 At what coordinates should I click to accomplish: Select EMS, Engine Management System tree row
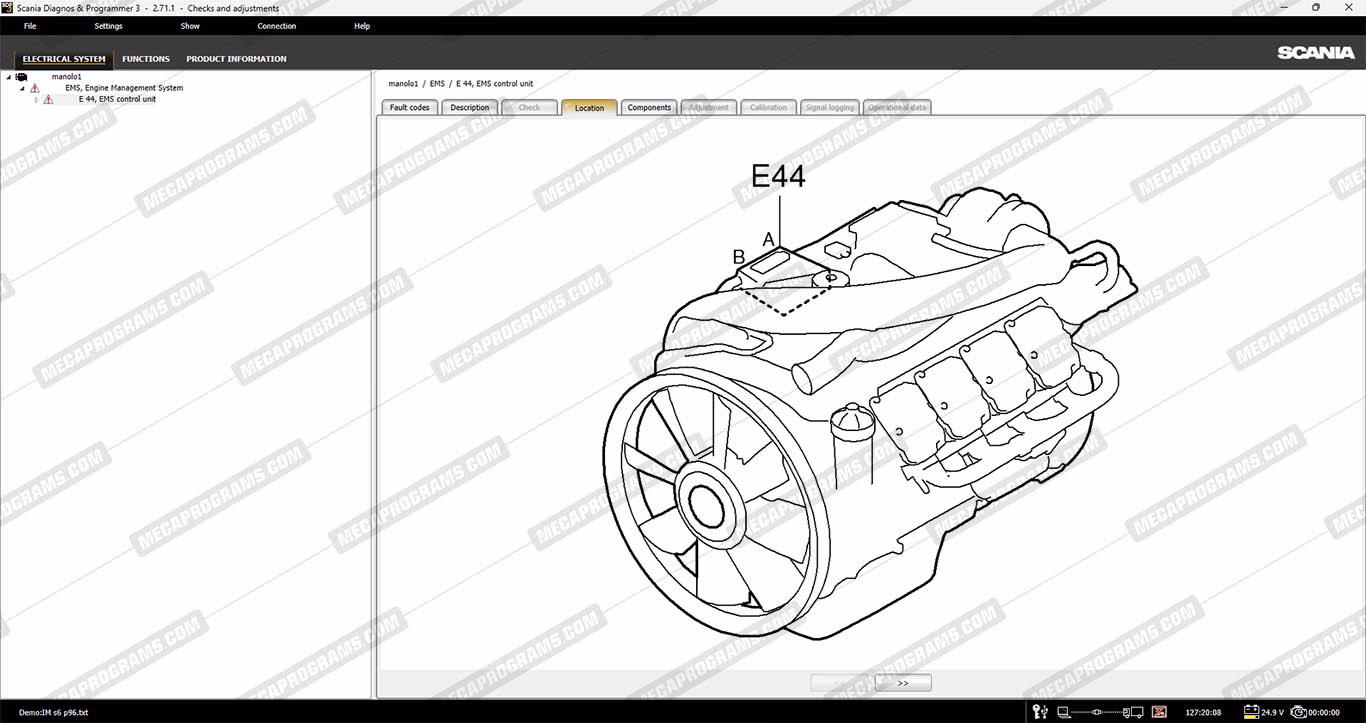124,88
